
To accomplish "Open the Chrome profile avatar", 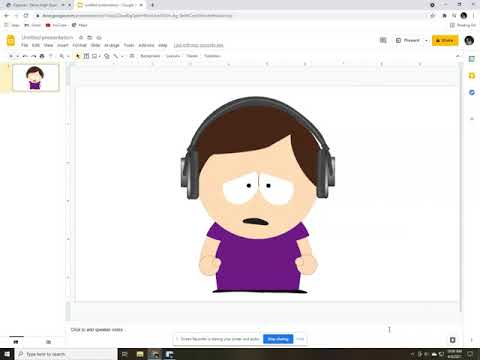I will (x=464, y=16).
